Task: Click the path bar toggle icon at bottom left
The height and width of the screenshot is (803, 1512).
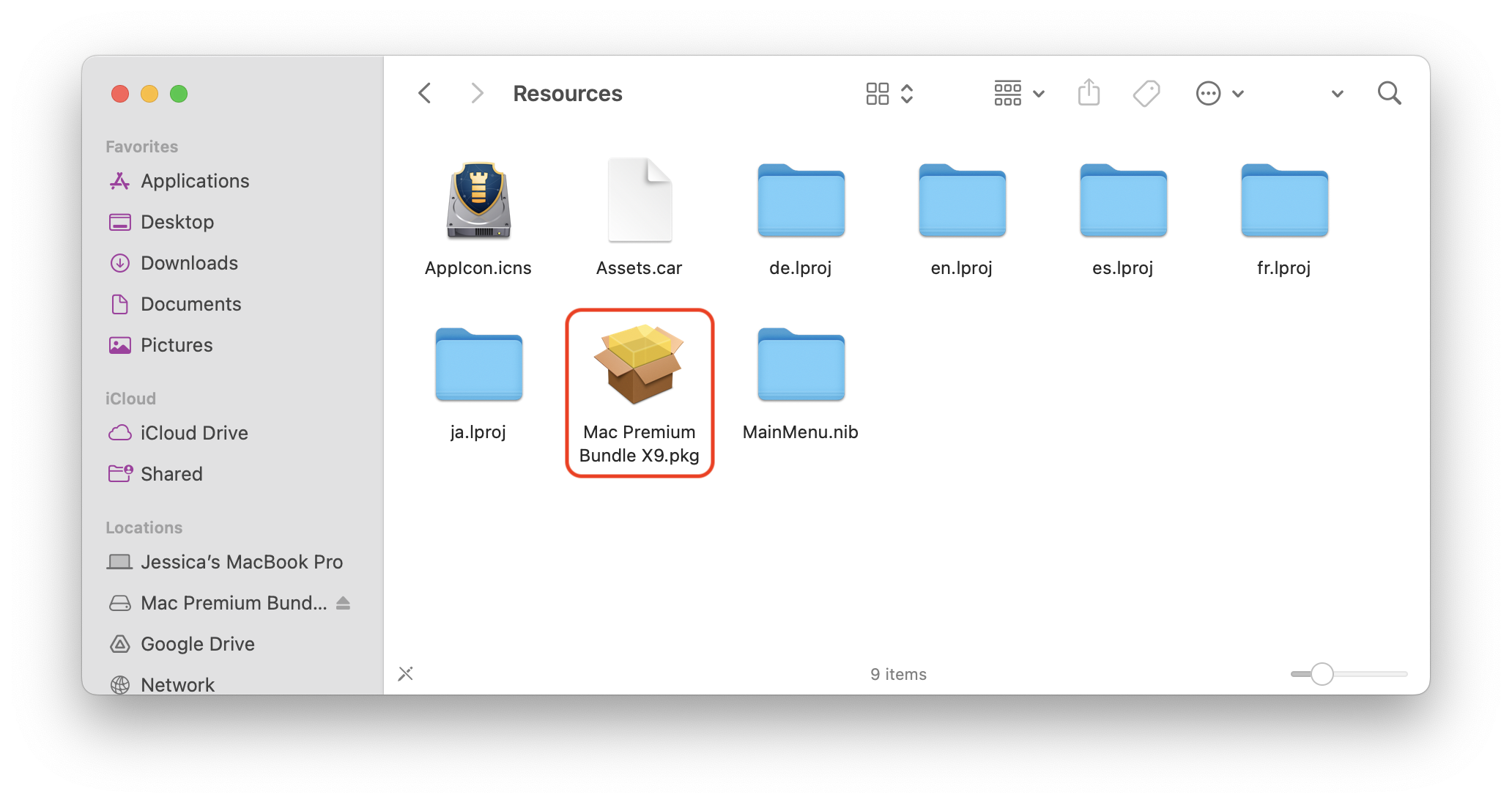Action: pyautogui.click(x=406, y=674)
